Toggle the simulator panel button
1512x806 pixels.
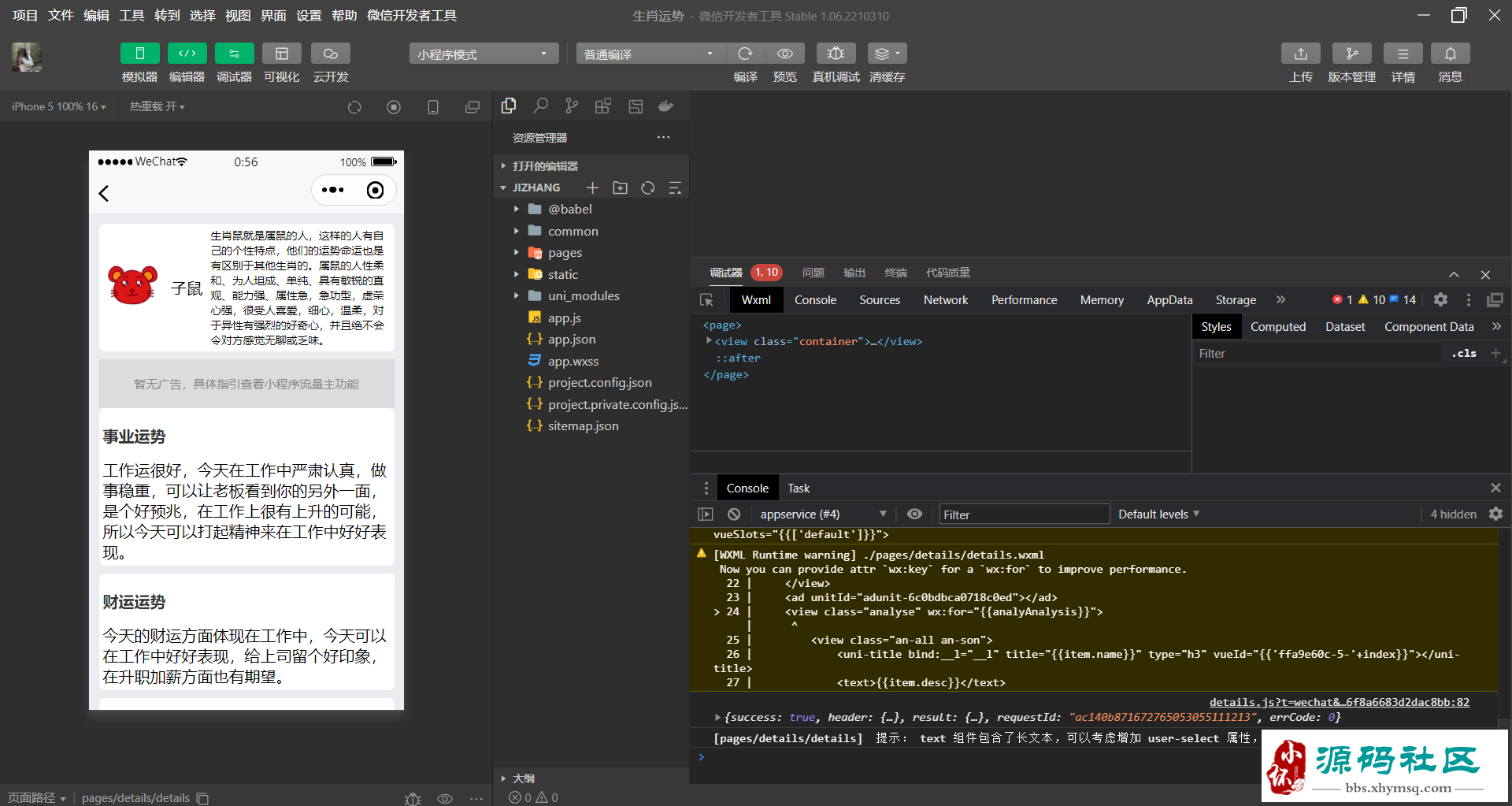140,54
